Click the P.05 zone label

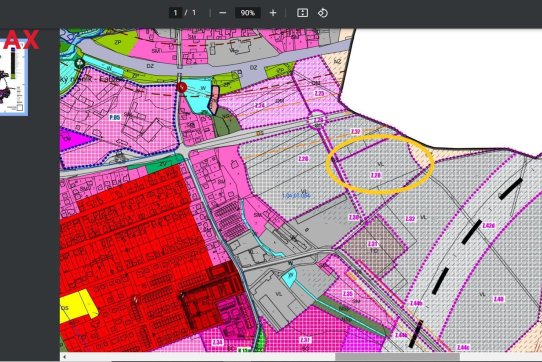(x=115, y=118)
